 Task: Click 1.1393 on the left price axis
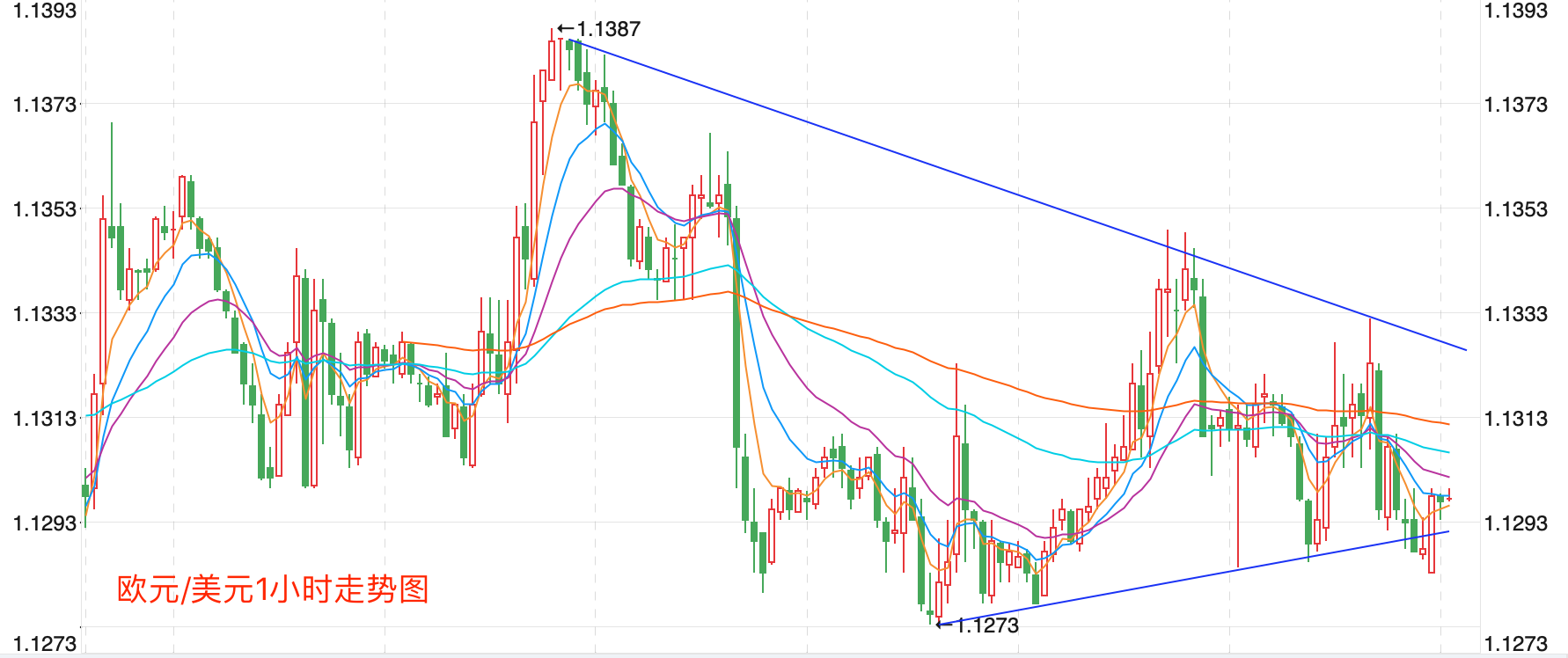(45, 11)
